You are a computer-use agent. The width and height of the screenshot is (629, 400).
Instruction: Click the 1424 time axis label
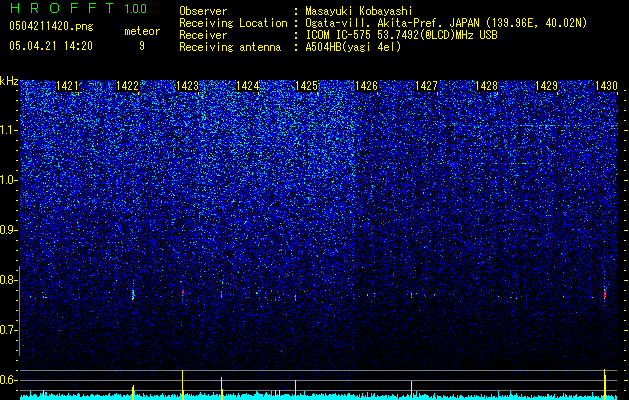pos(247,86)
